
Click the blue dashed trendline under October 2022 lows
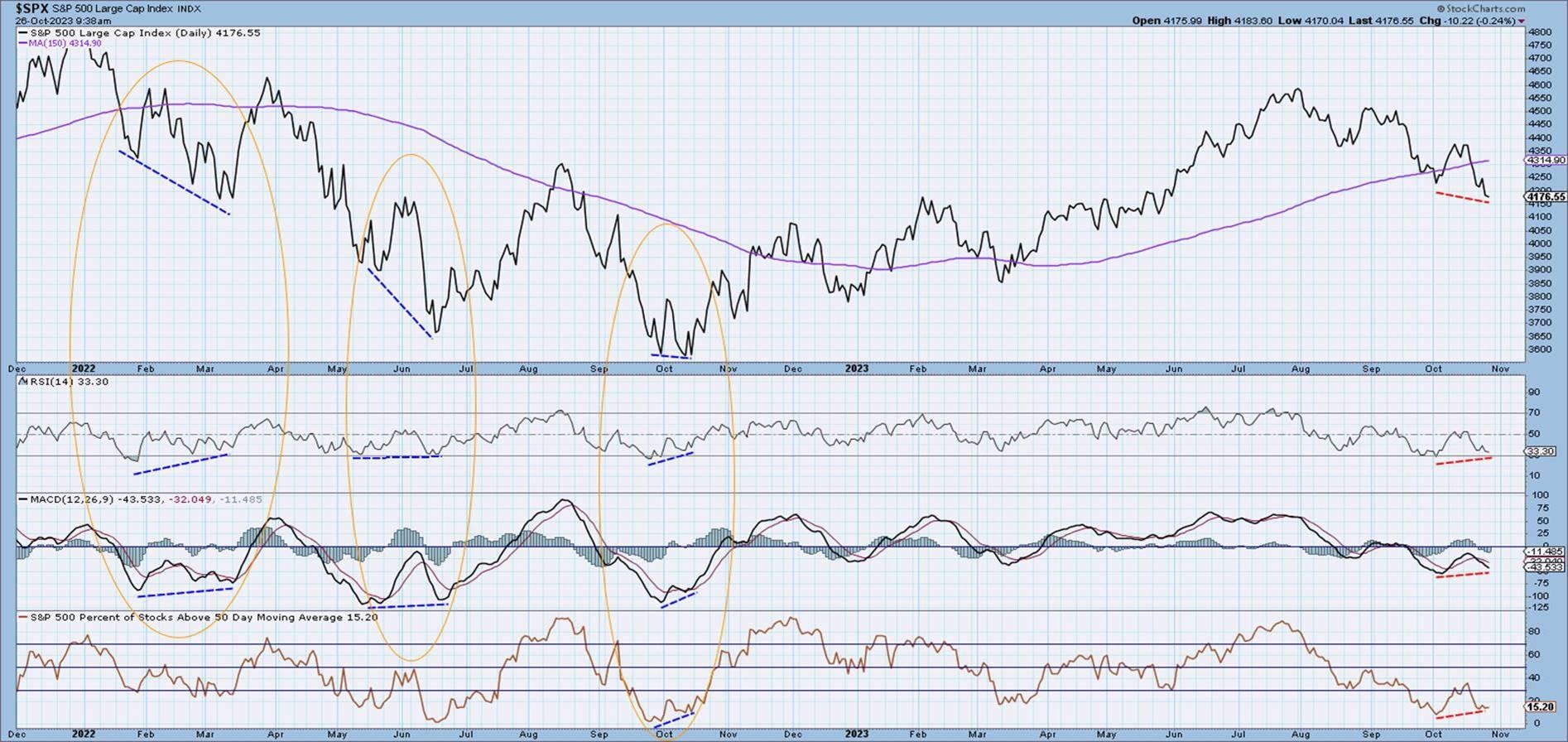point(671,356)
